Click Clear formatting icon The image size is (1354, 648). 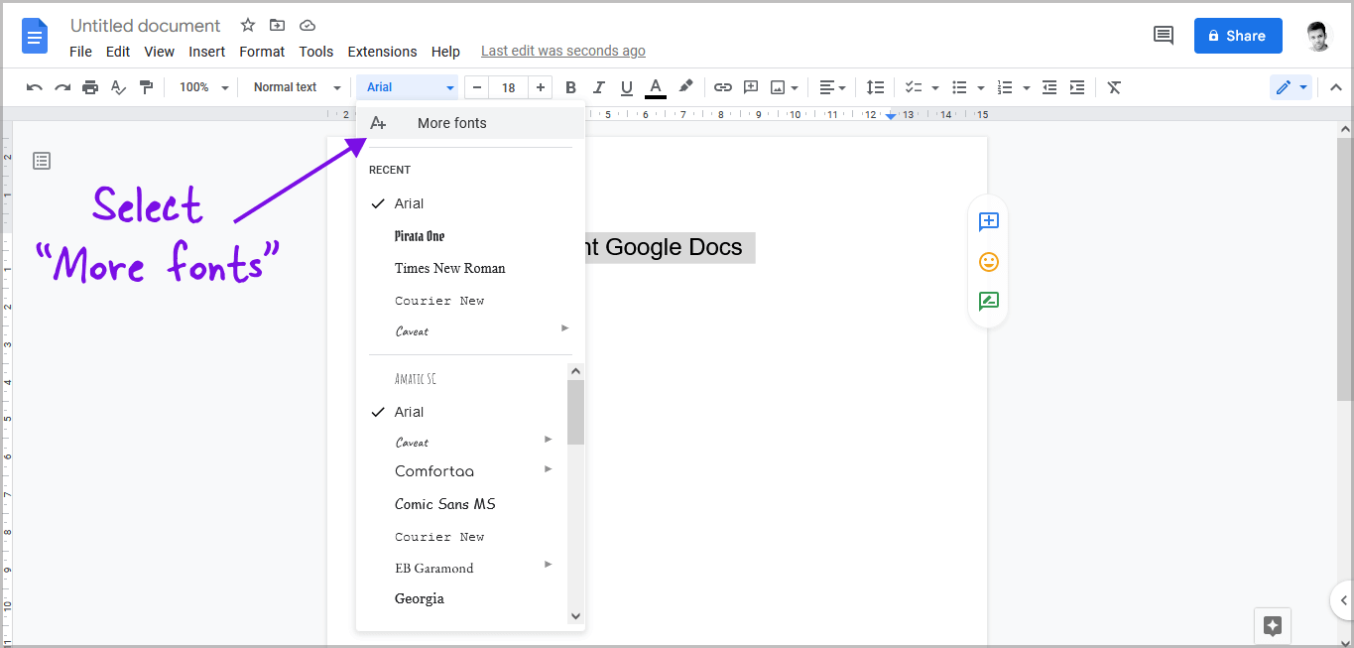click(1114, 88)
